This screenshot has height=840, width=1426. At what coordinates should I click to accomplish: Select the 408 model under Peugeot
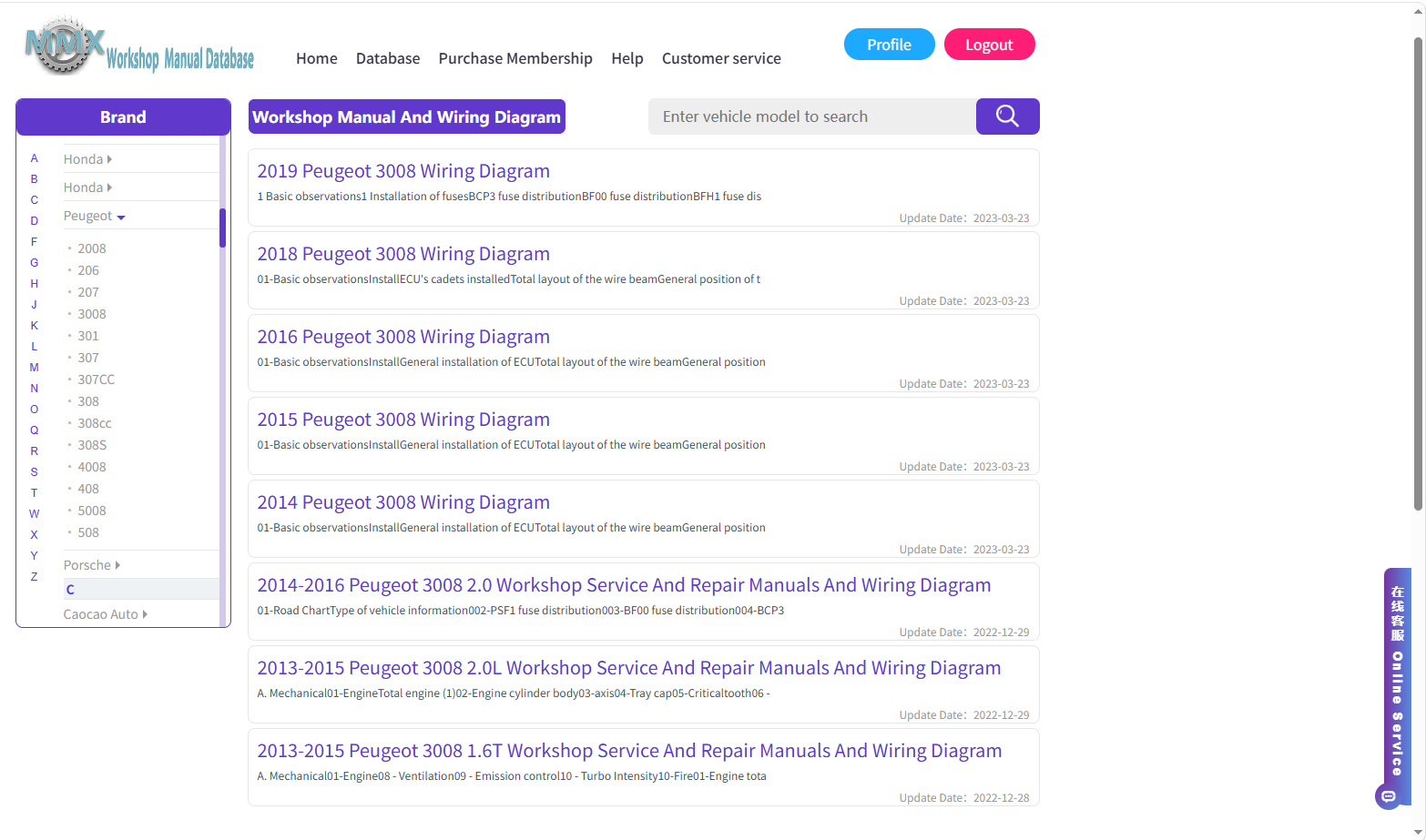coord(88,489)
